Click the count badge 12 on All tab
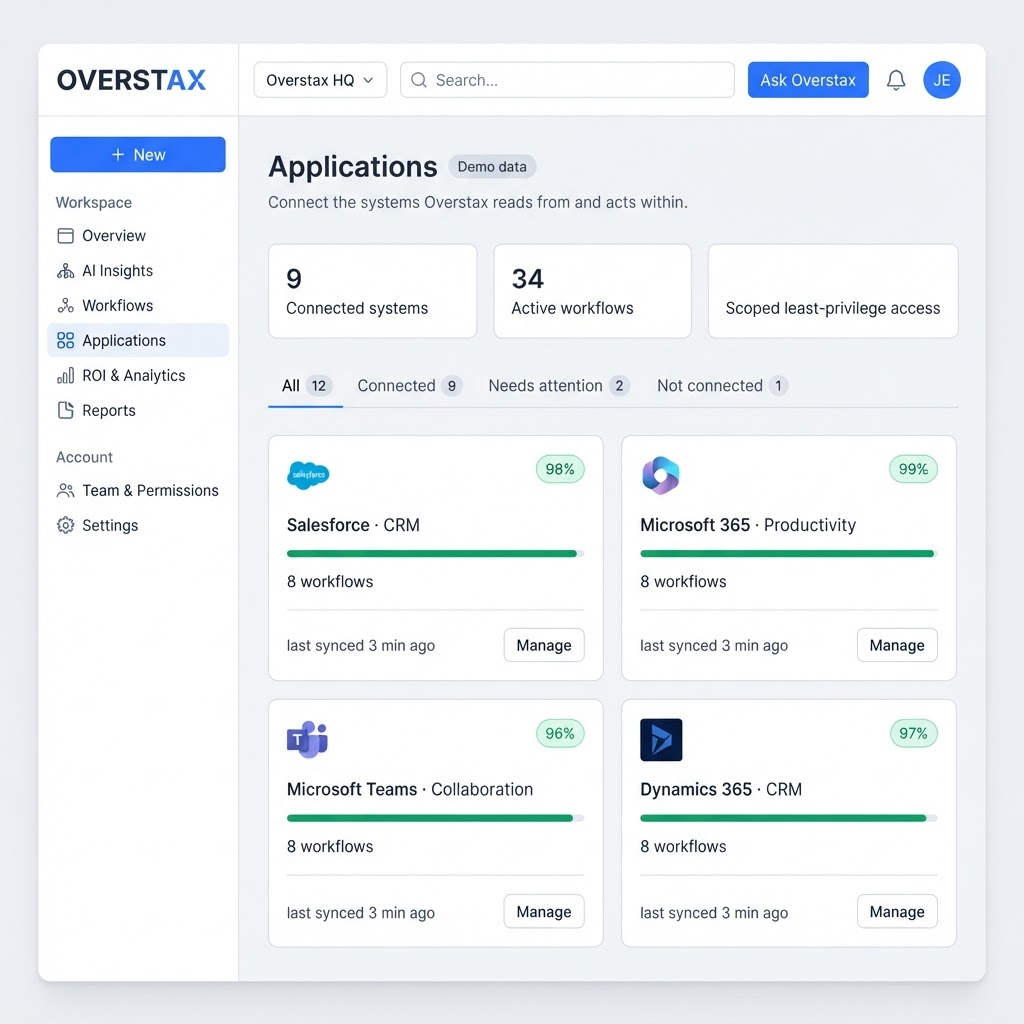 [x=319, y=386]
